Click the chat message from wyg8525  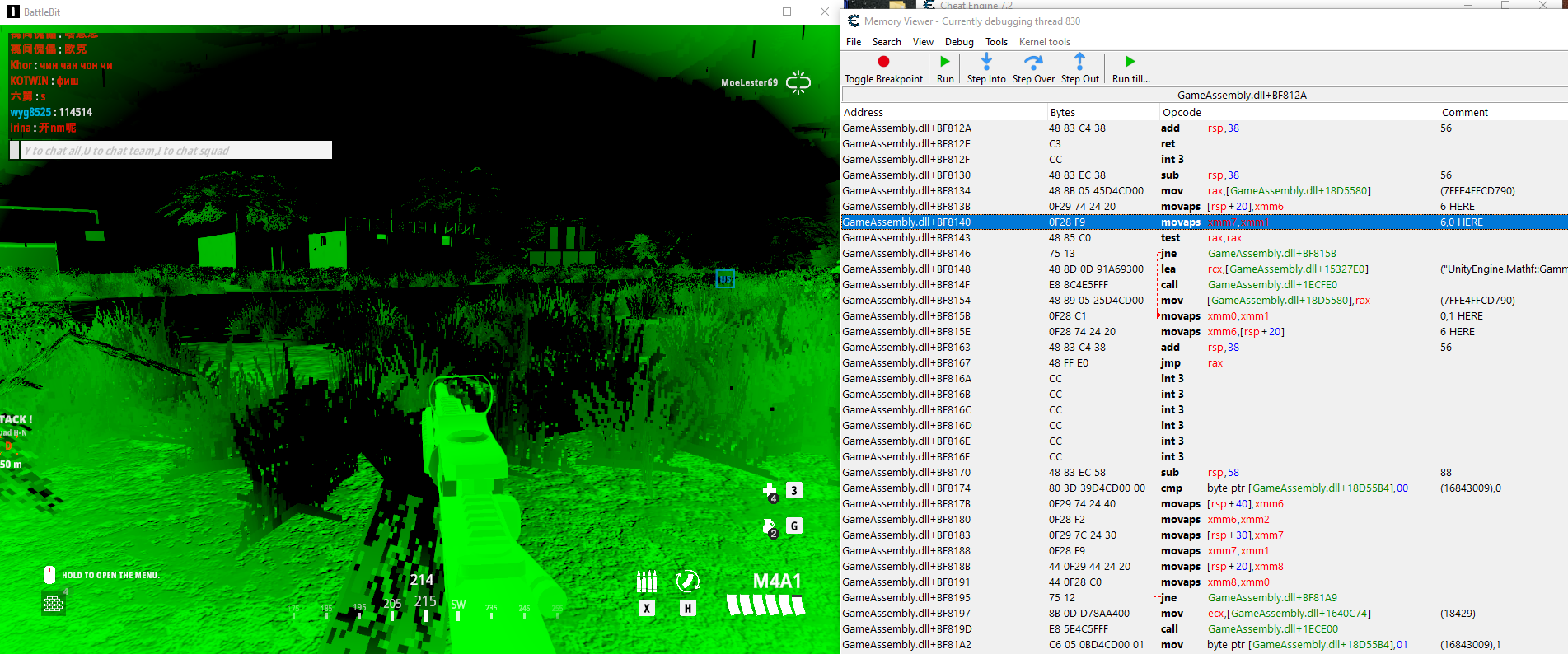(x=51, y=112)
